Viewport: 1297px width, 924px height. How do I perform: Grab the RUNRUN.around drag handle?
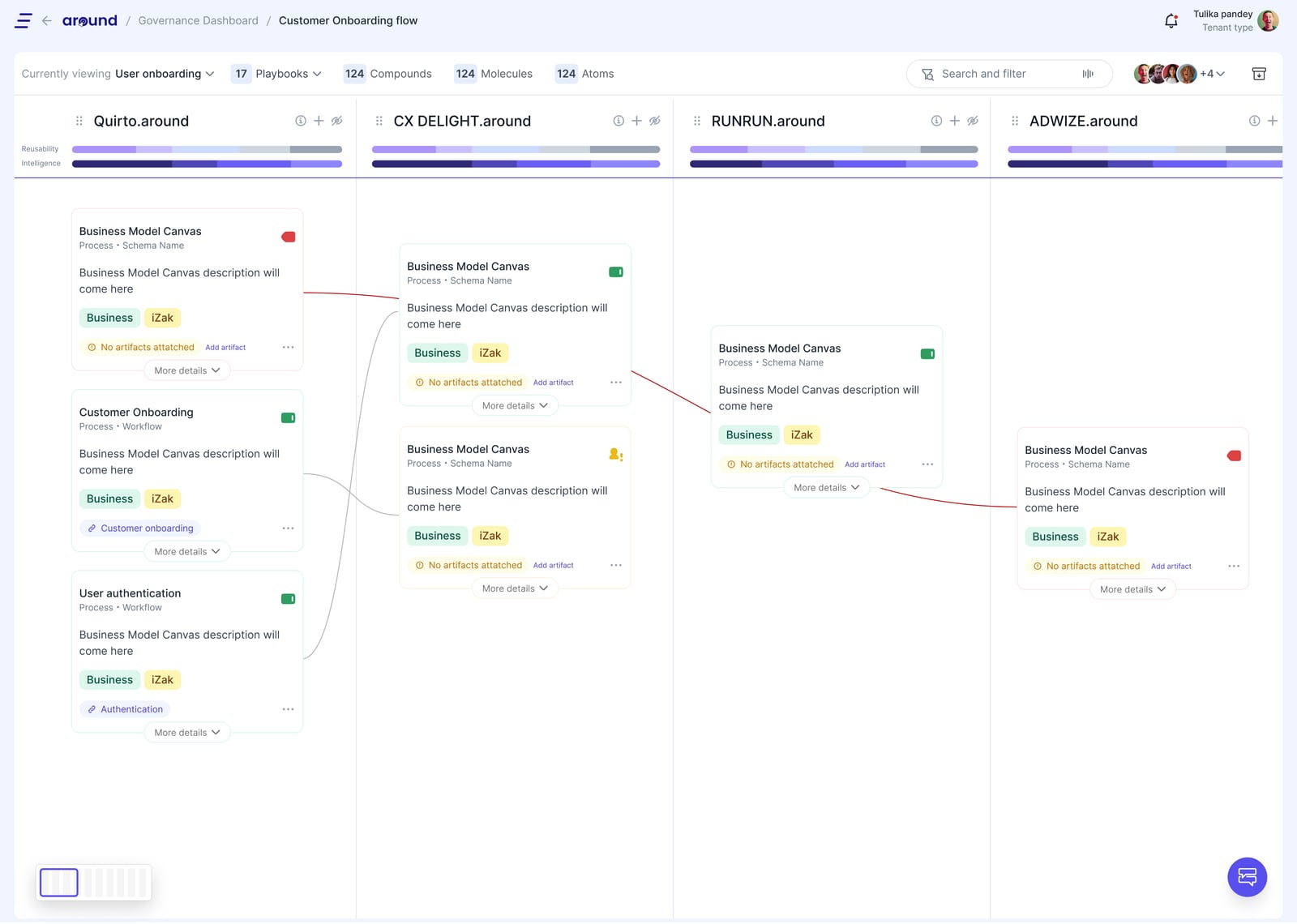click(697, 121)
